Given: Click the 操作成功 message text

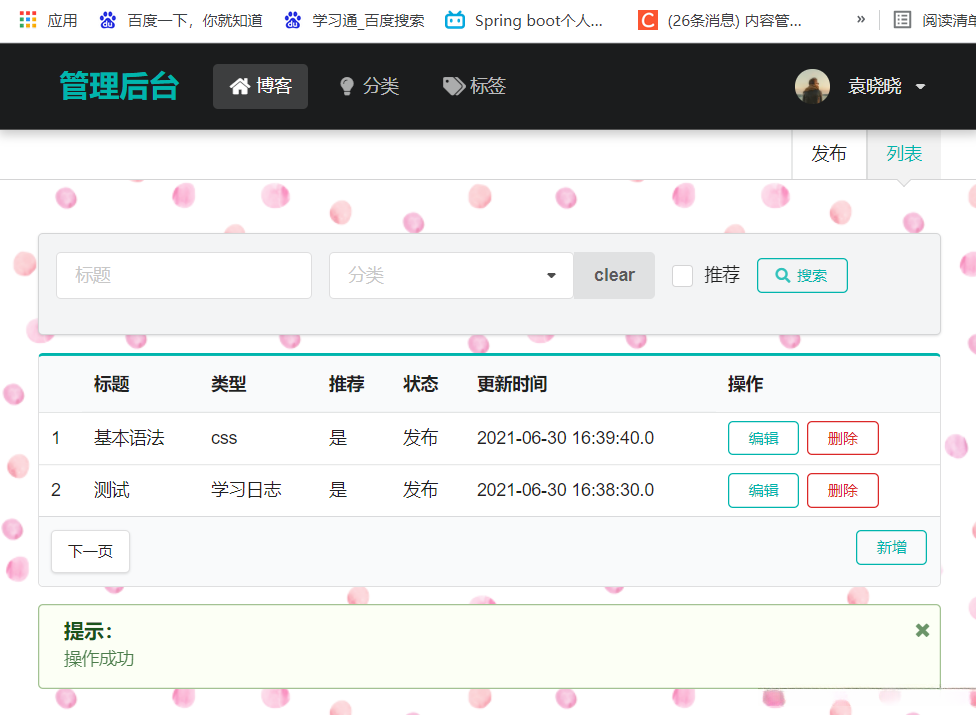Looking at the screenshot, I should [x=99, y=659].
